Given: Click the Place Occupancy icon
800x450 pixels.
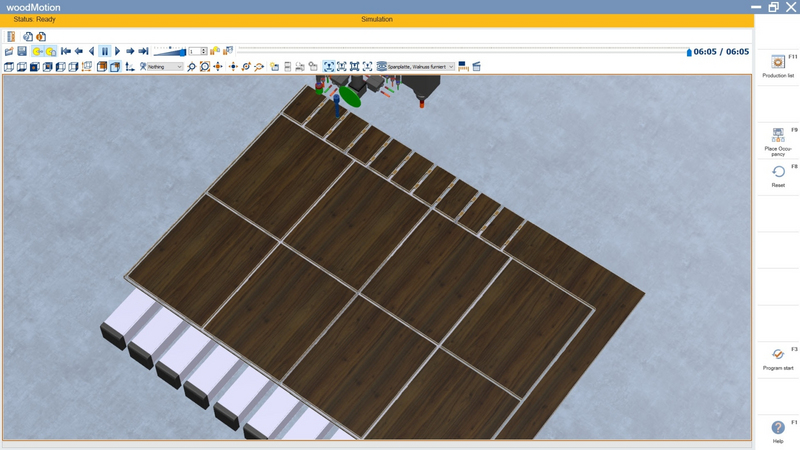Looking at the screenshot, I should [778, 138].
